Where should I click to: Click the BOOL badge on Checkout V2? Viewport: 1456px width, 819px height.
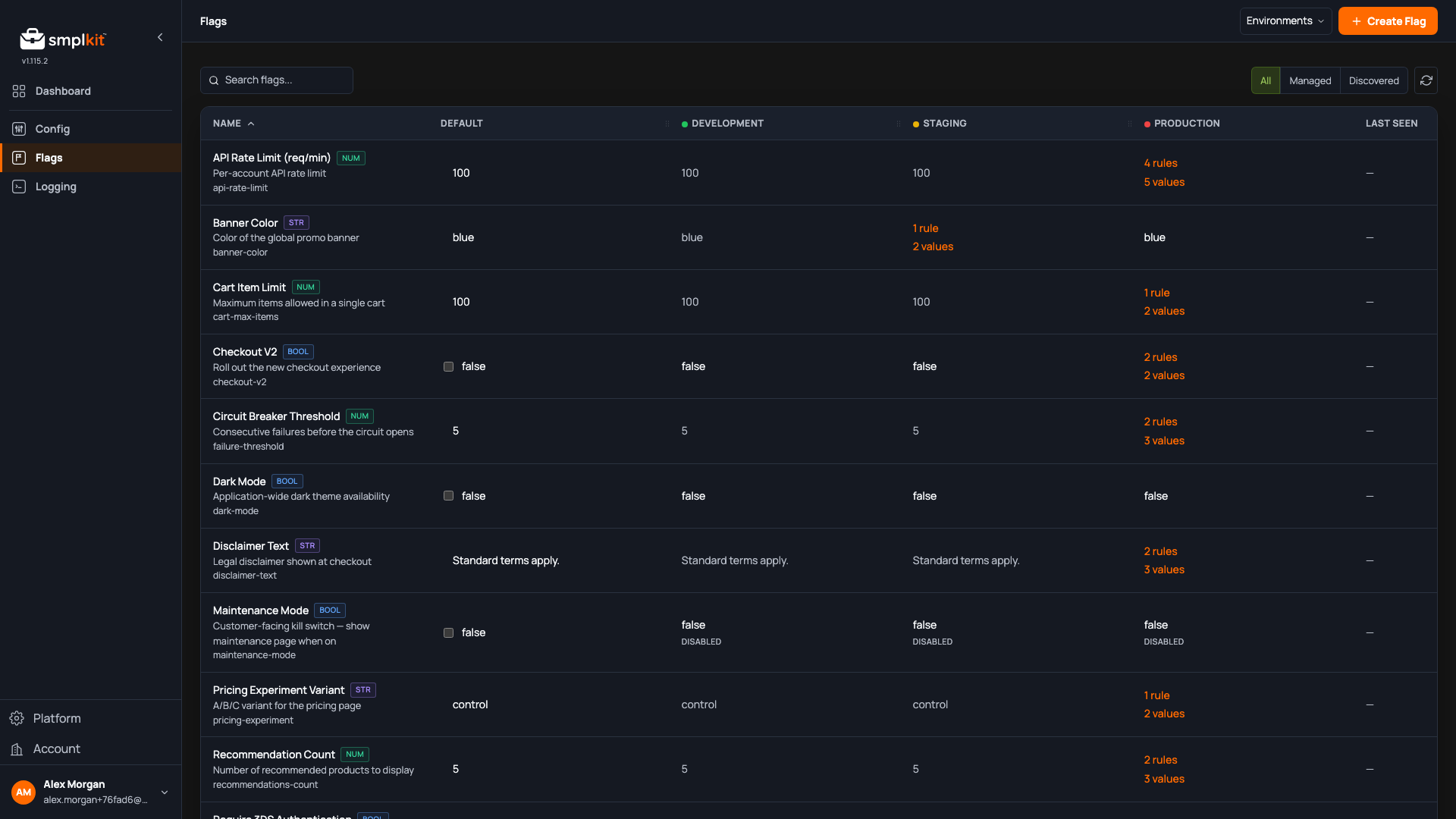[298, 352]
